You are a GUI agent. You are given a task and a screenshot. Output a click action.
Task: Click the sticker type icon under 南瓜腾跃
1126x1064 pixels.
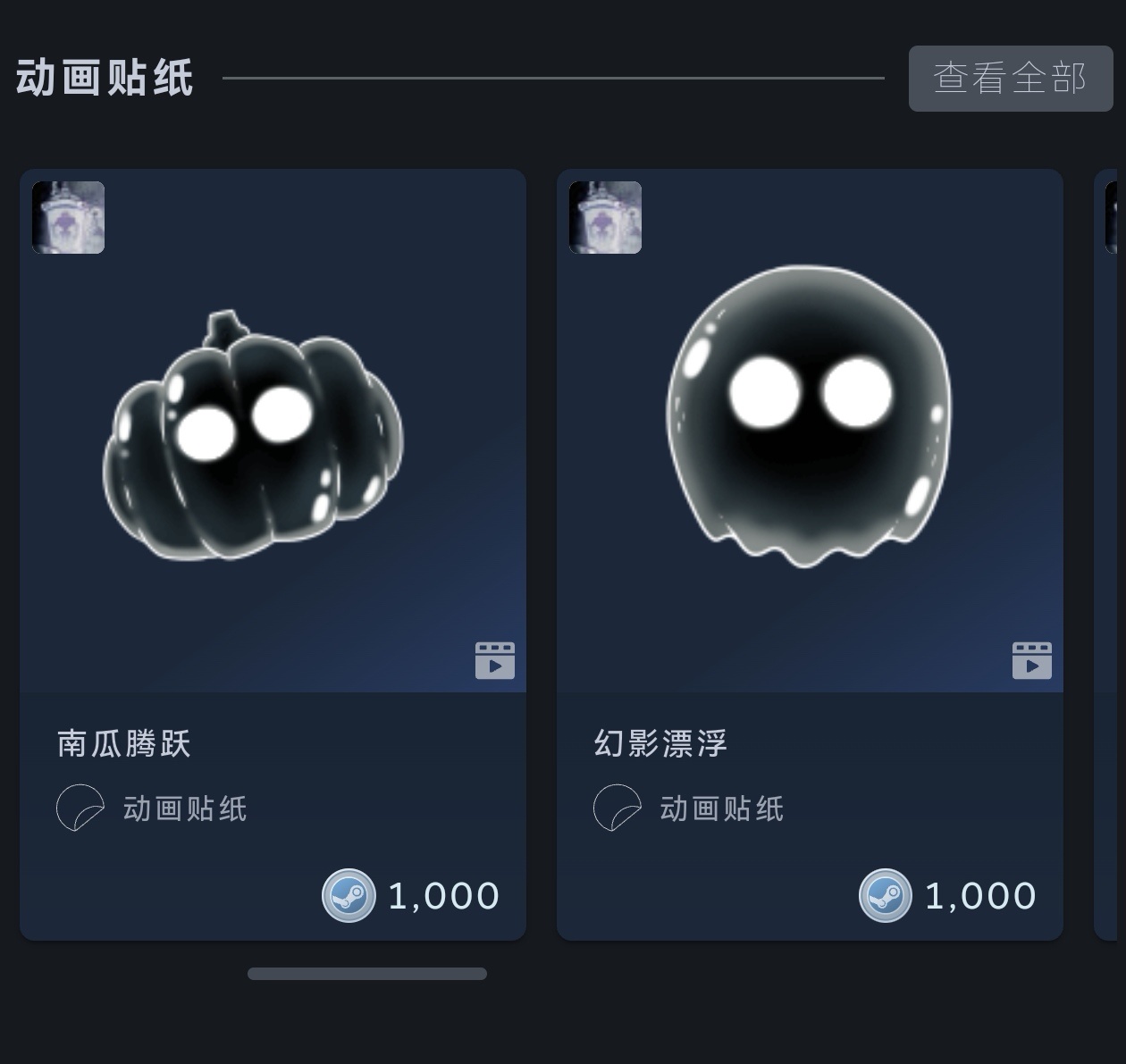tap(80, 808)
